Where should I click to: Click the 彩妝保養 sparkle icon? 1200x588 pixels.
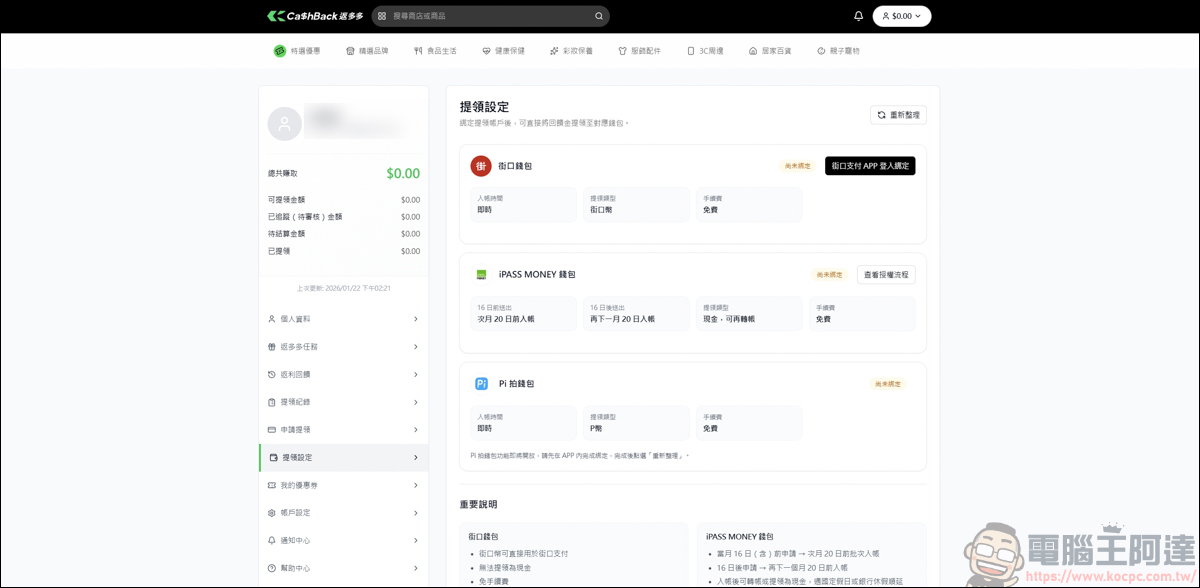554,51
